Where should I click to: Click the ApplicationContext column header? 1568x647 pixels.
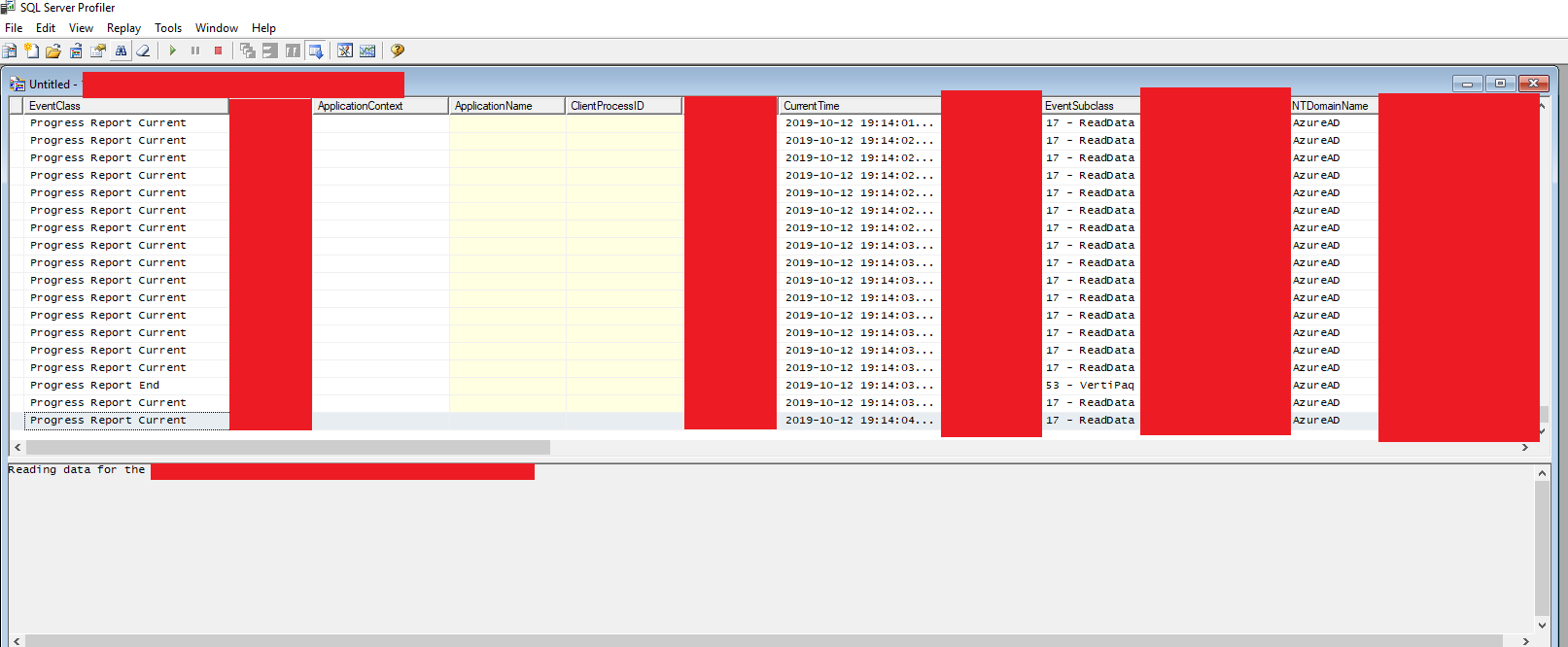[380, 106]
